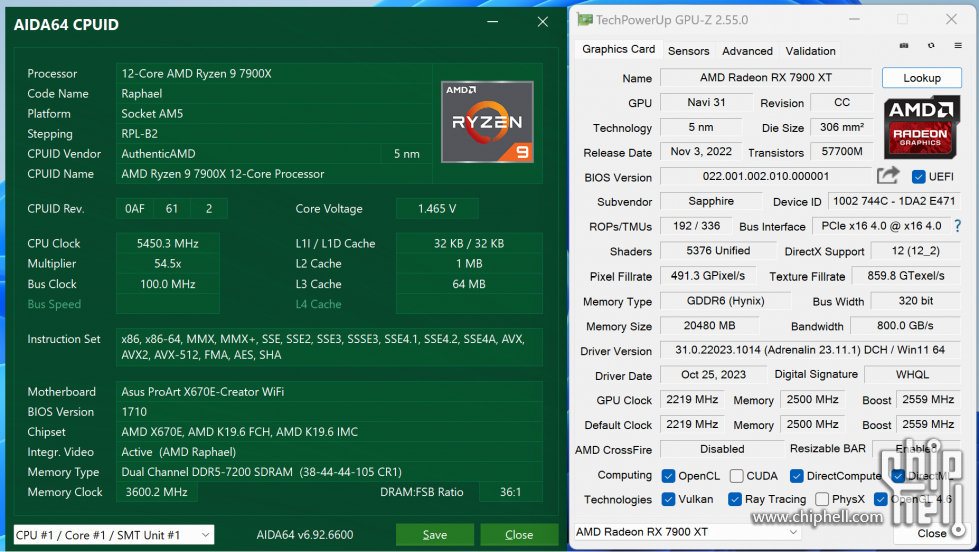Image resolution: width=979 pixels, height=552 pixels.
Task: Toggle the PhysX checkbox
Action: [822, 500]
